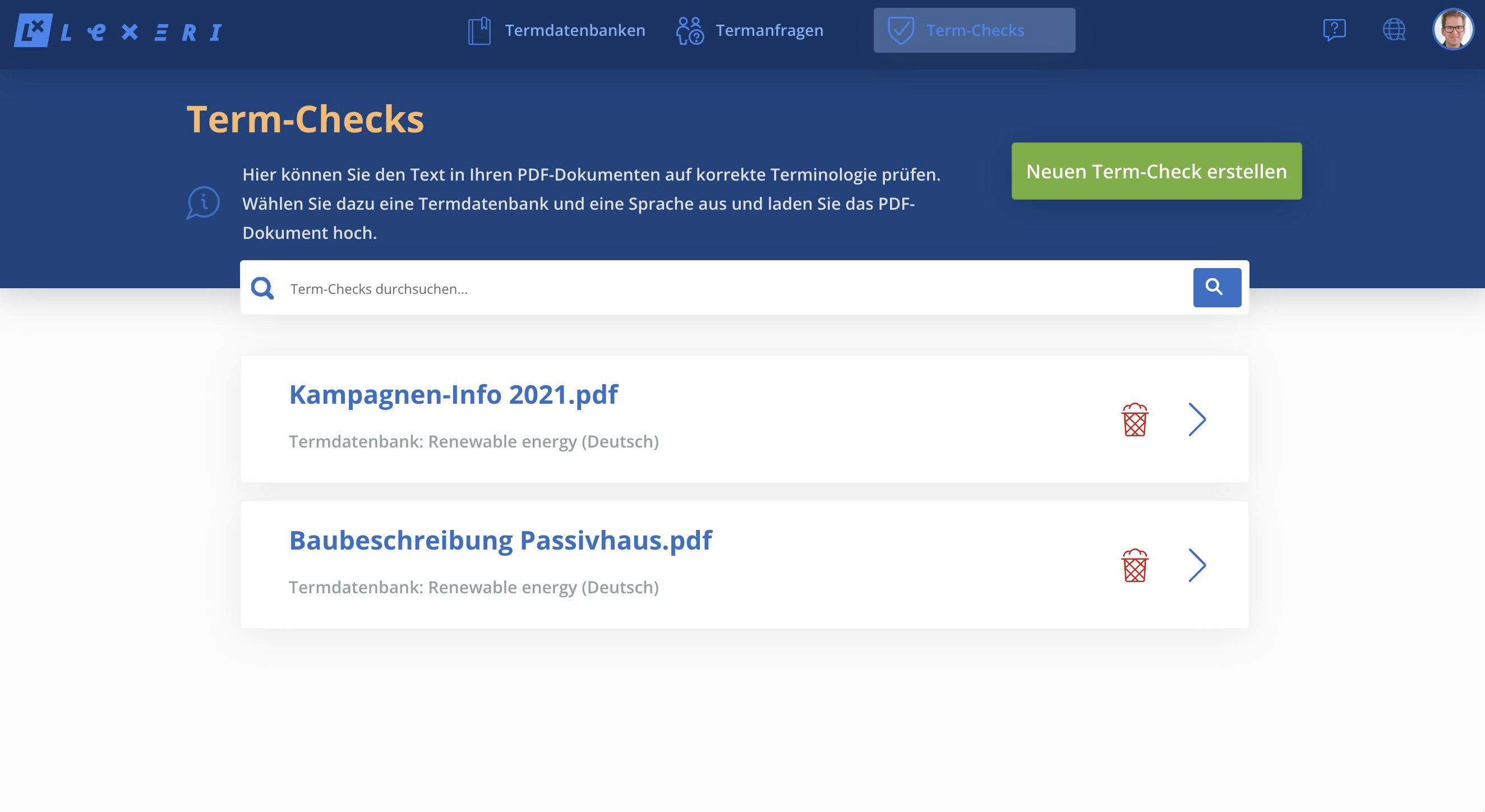Click the info speech-bubble icon
The height and width of the screenshot is (812, 1485).
203,203
